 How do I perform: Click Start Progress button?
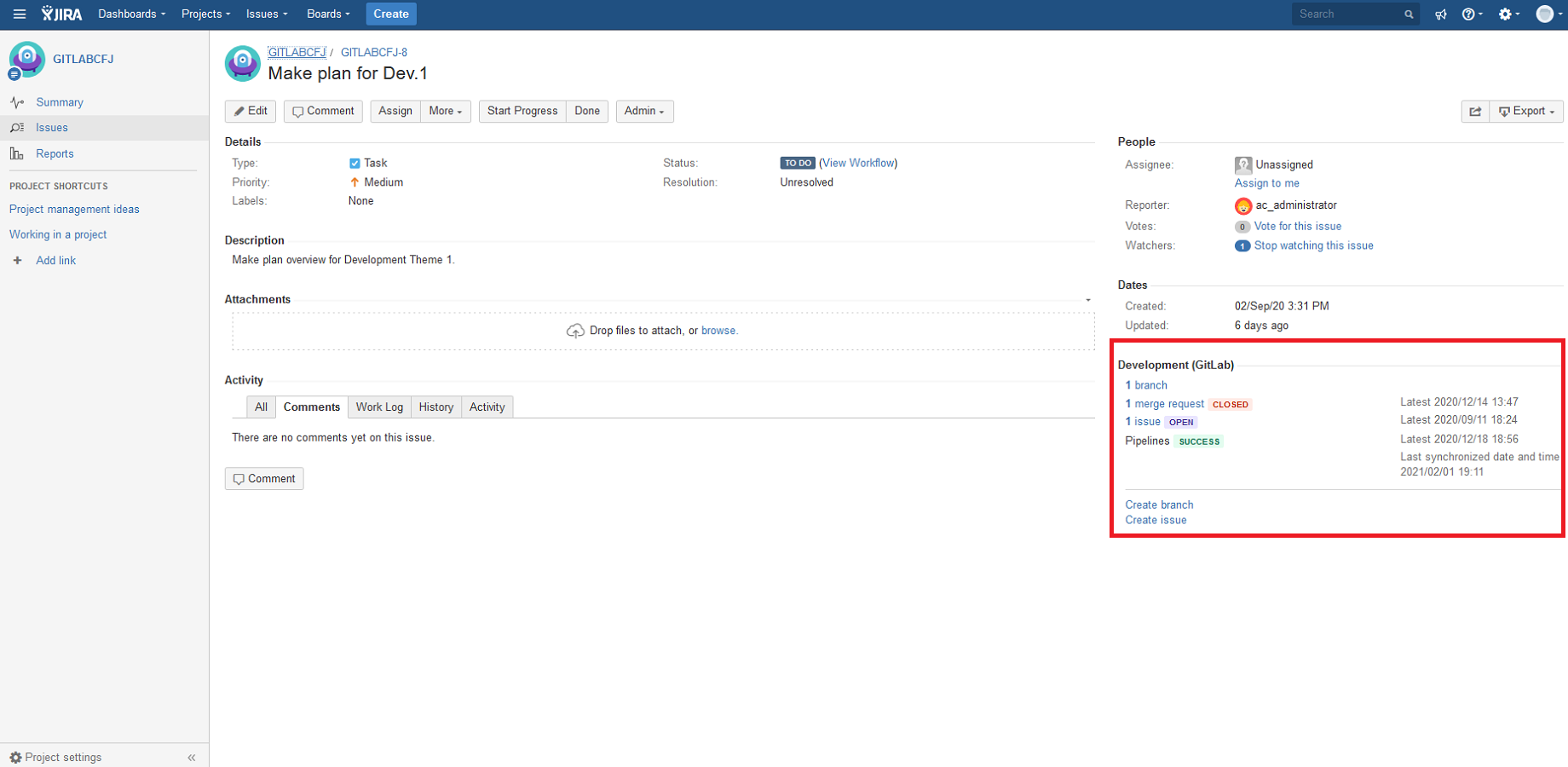tap(522, 112)
